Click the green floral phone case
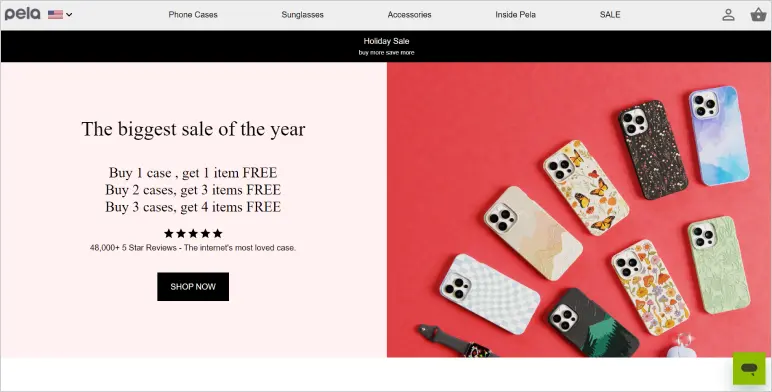Viewport: 772px width, 392px height. (x=719, y=265)
